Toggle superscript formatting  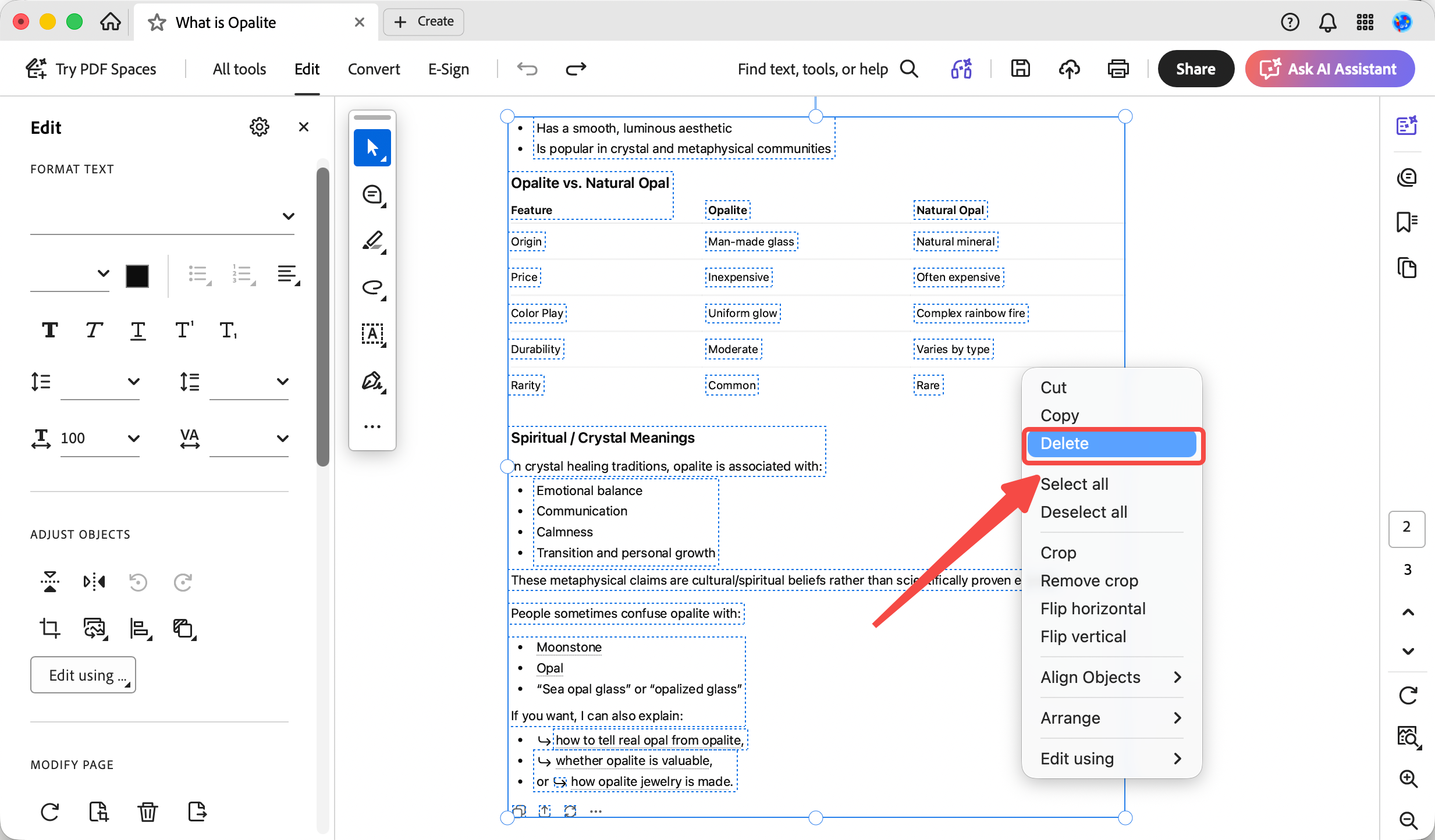point(184,330)
